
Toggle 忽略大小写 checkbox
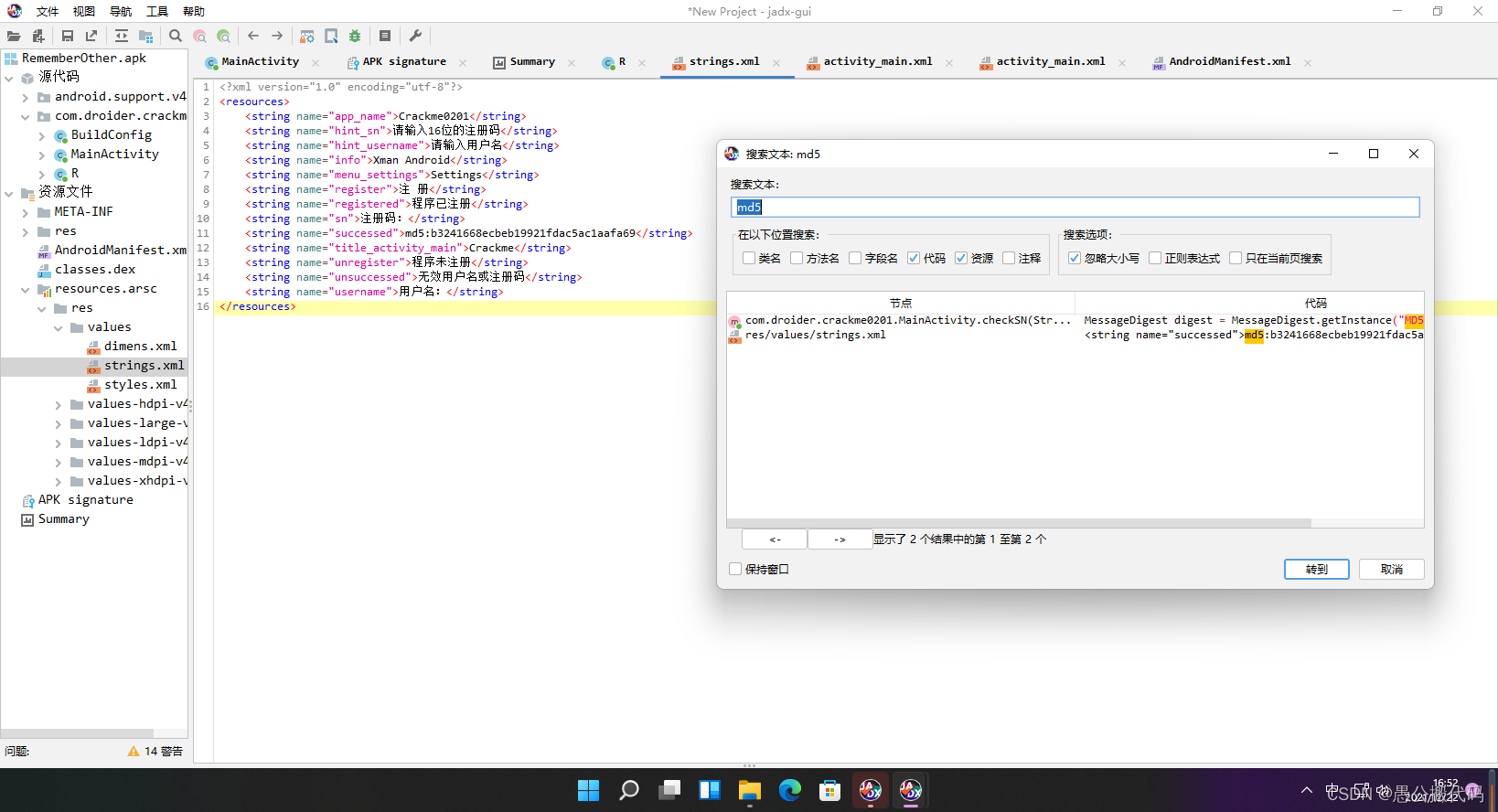[x=1075, y=258]
